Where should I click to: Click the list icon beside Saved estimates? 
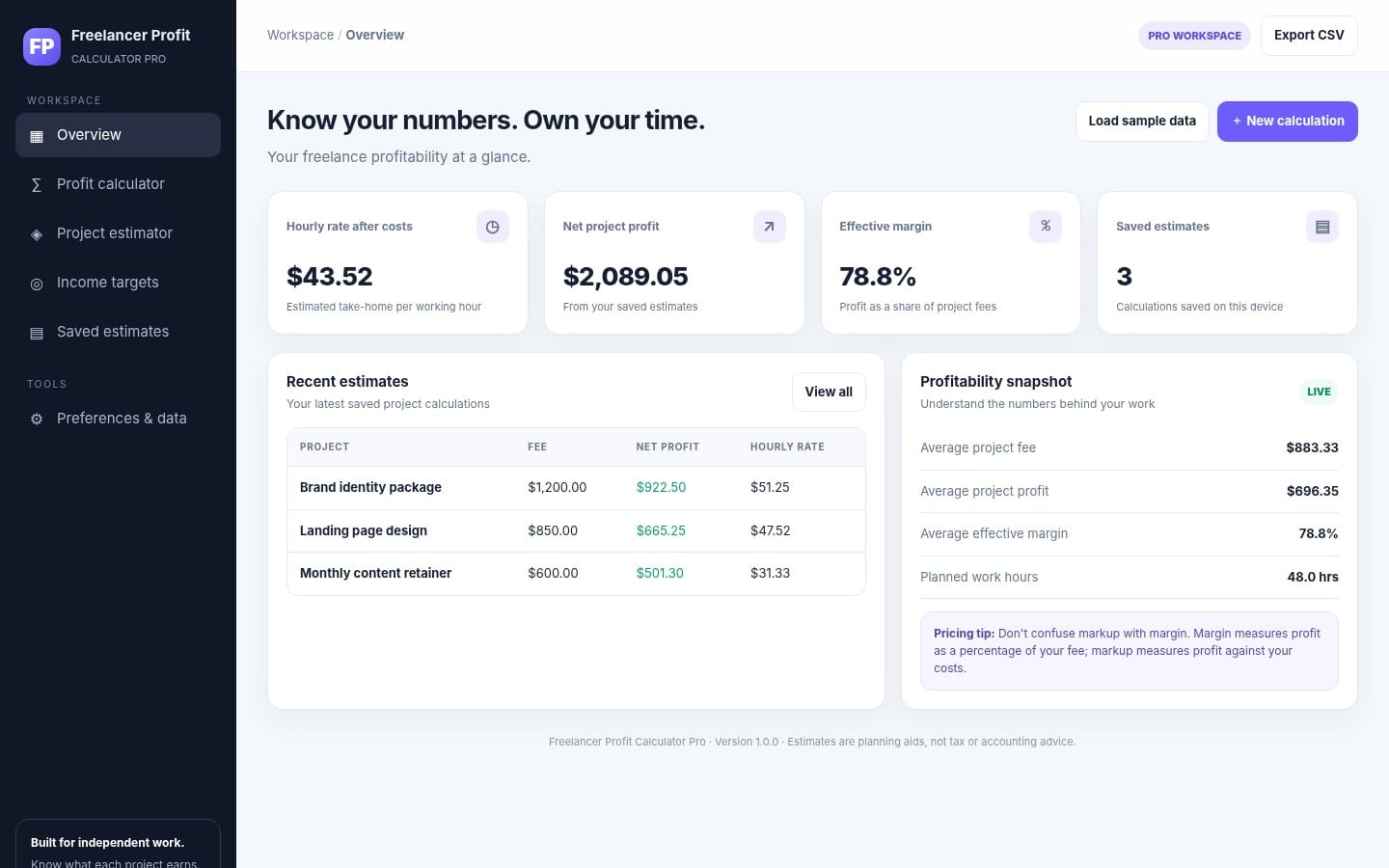pyautogui.click(x=37, y=333)
